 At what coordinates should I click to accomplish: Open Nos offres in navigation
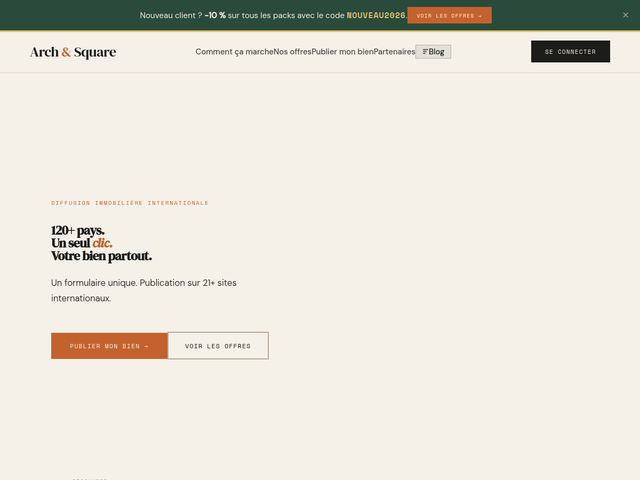[292, 52]
